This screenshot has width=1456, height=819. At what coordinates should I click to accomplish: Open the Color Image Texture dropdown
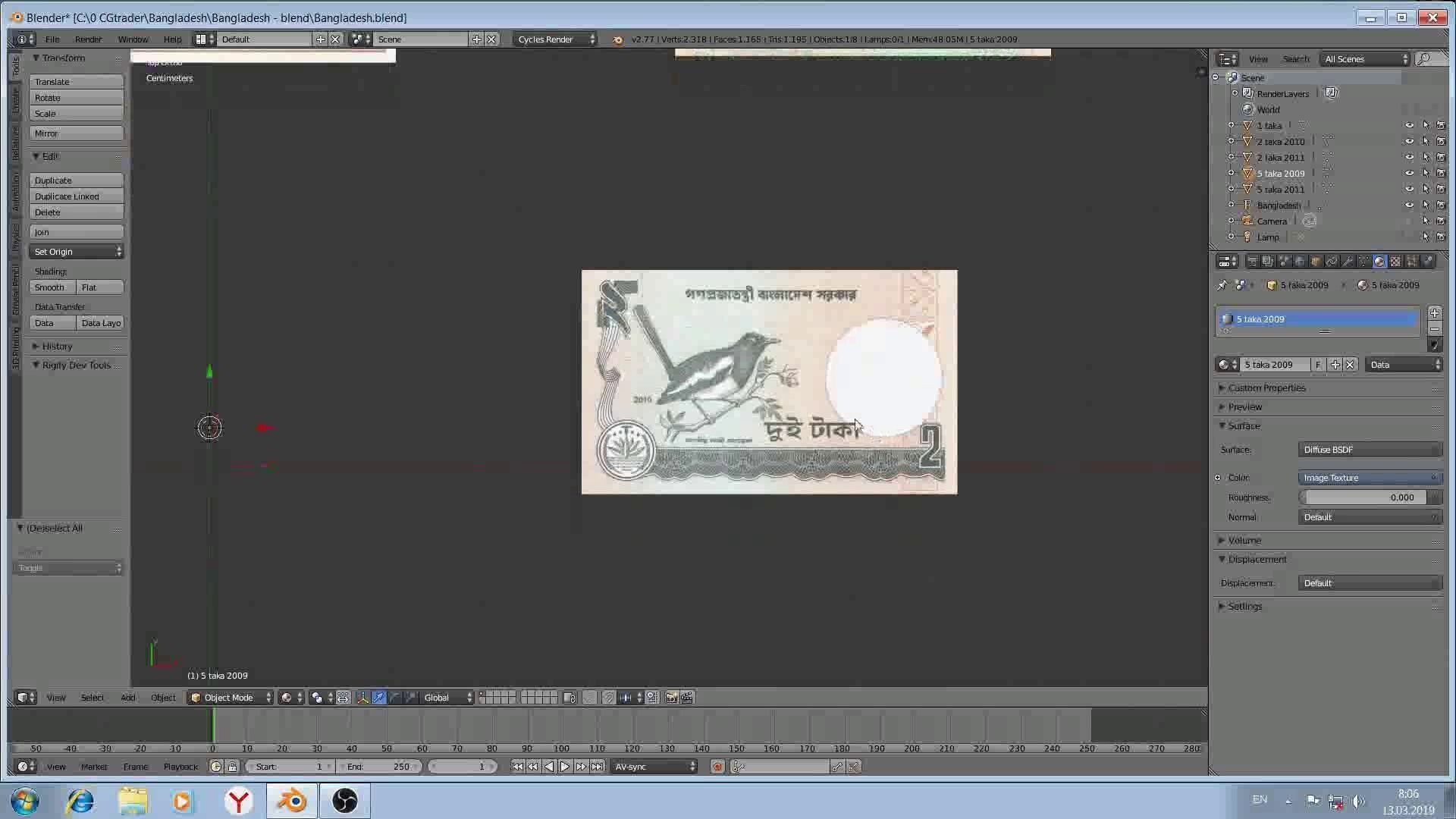point(1370,478)
